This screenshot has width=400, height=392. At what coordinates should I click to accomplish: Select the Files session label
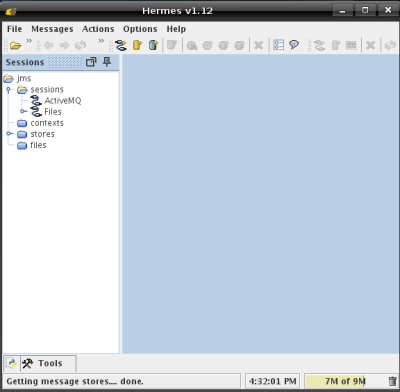pos(53,112)
